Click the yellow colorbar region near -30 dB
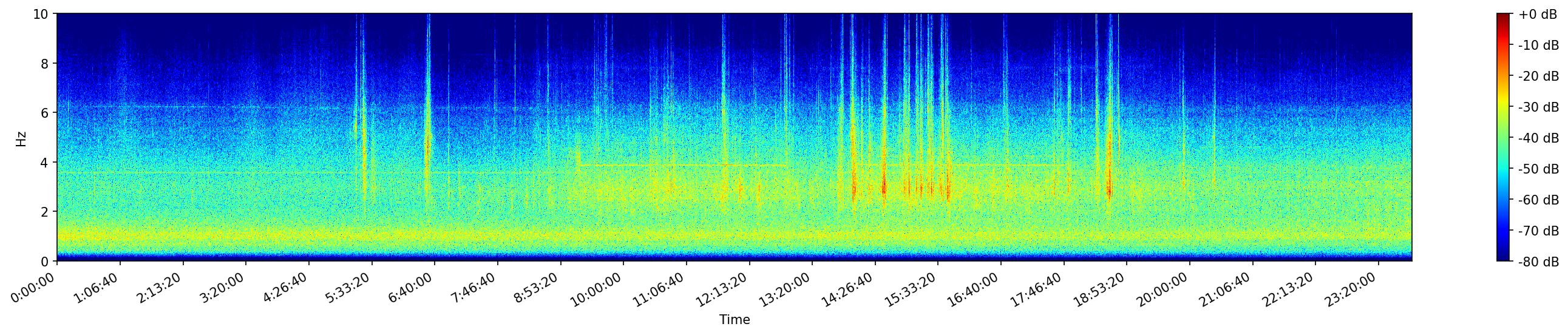Screen dimensions: 1568x335 click(1504, 107)
